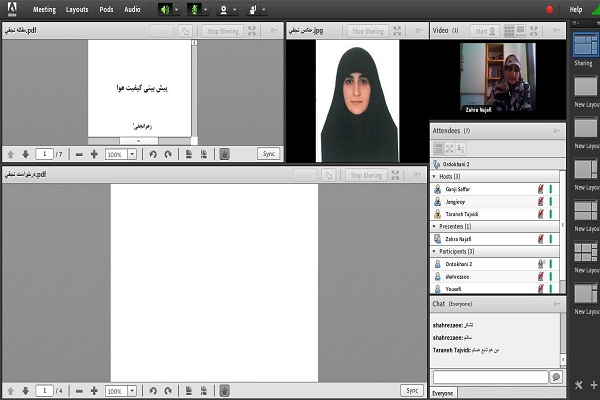
Task: Toggle hand pan tool in top pdf pod
Action: [225, 154]
